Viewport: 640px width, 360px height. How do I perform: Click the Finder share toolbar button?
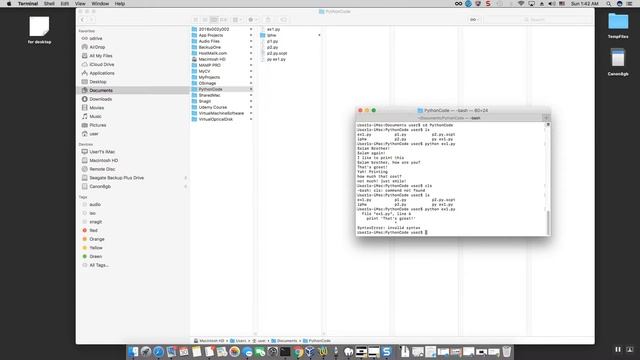click(x=268, y=20)
